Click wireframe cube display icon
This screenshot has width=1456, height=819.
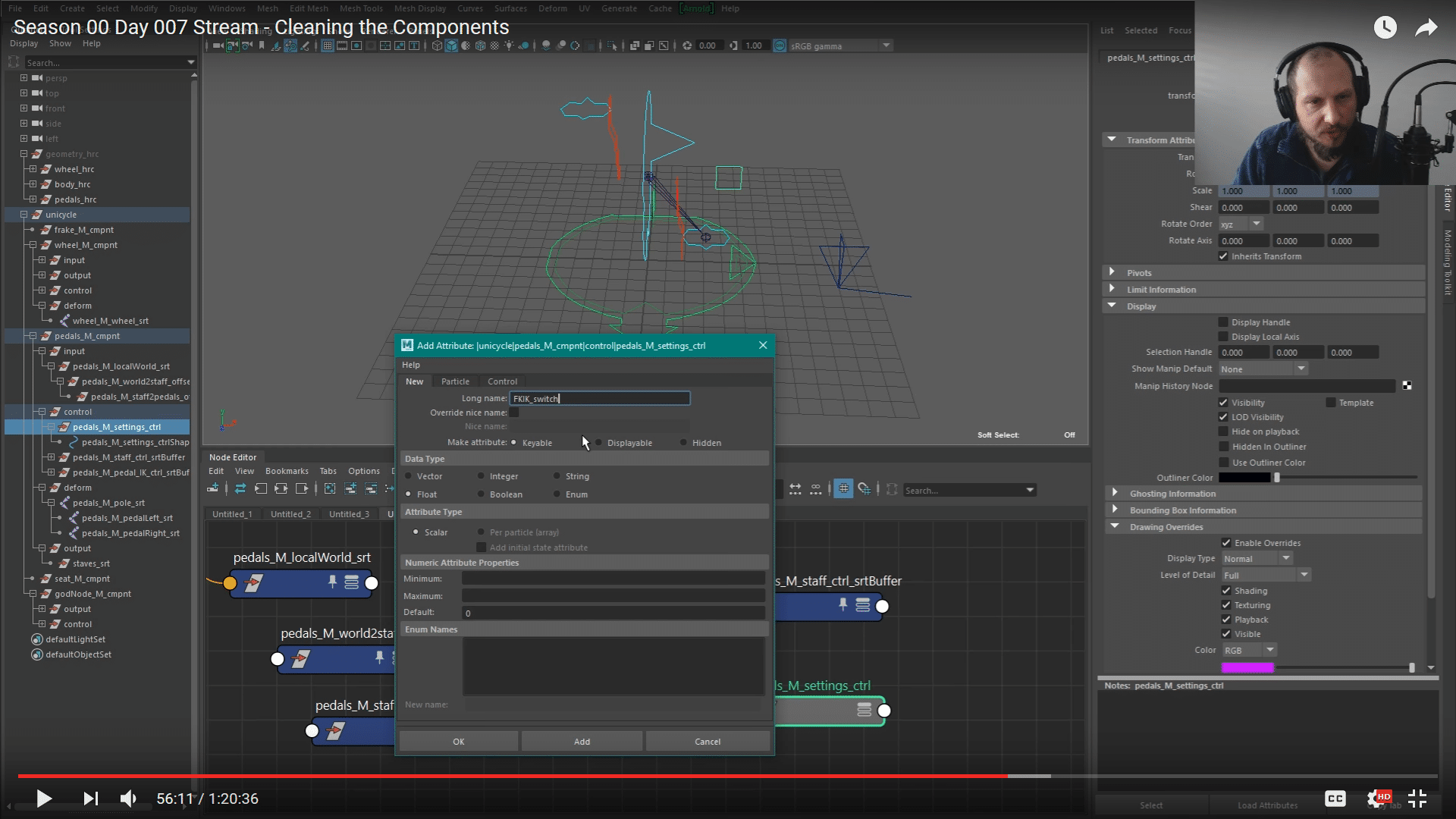tap(437, 45)
